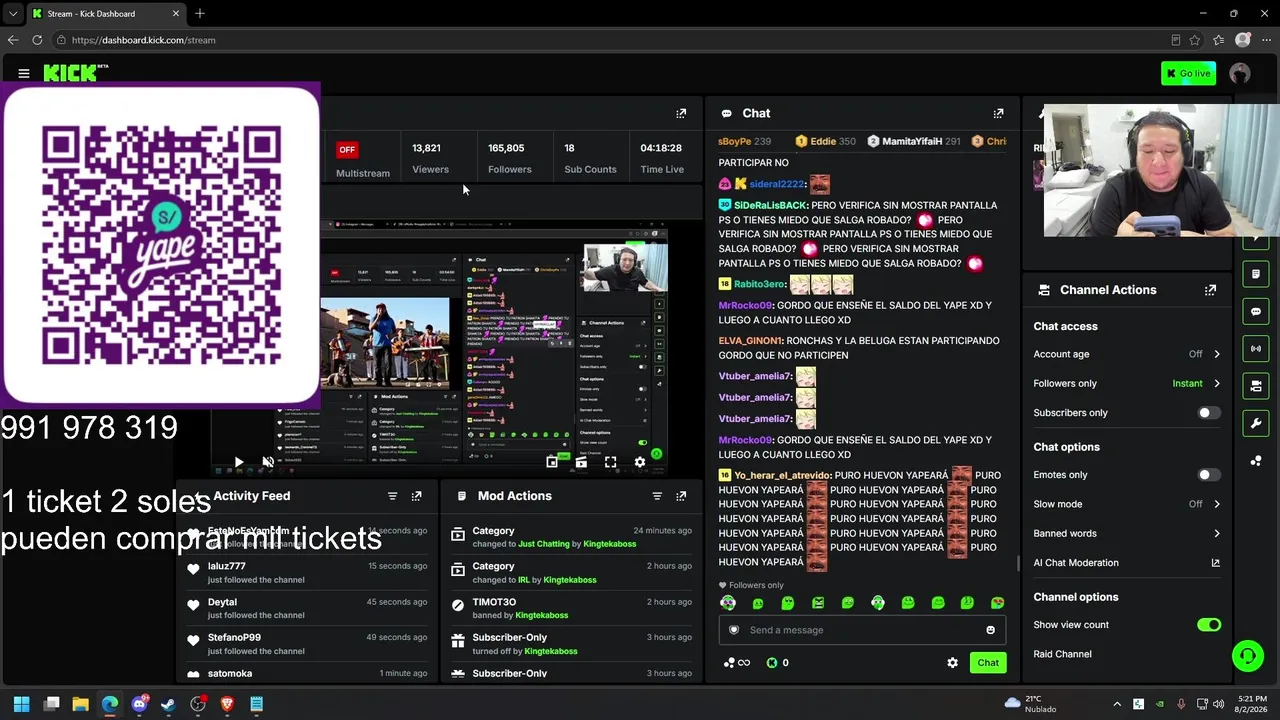Open Brave browser from the taskbar
Viewport: 1280px width, 720px height.
(x=227, y=704)
